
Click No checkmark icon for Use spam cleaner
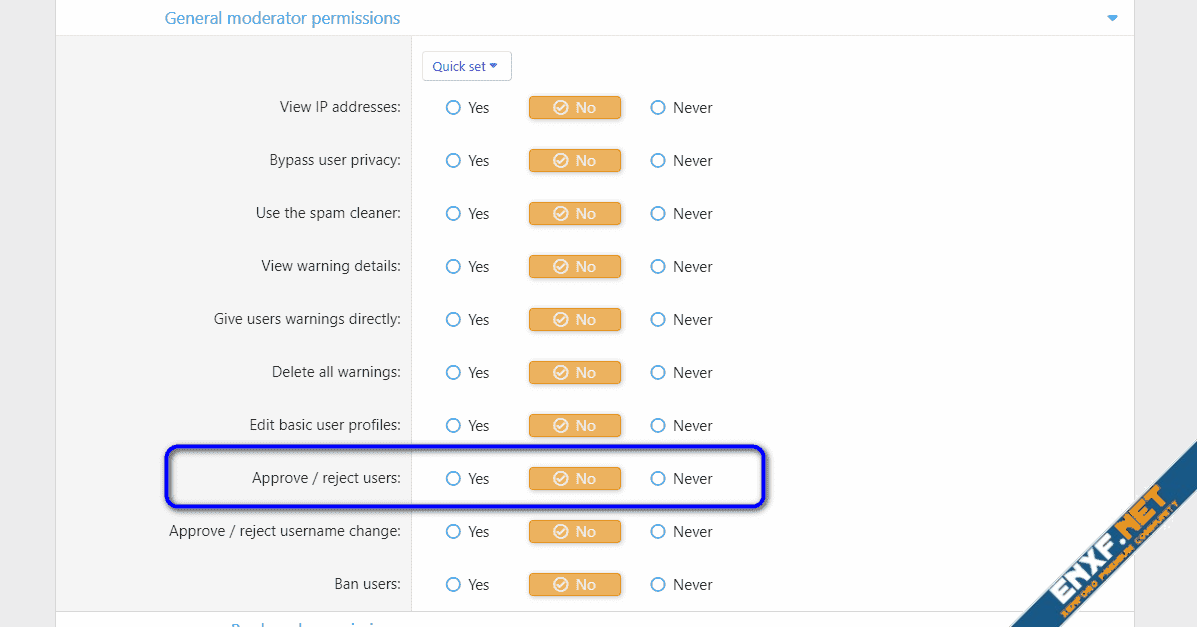coord(561,214)
